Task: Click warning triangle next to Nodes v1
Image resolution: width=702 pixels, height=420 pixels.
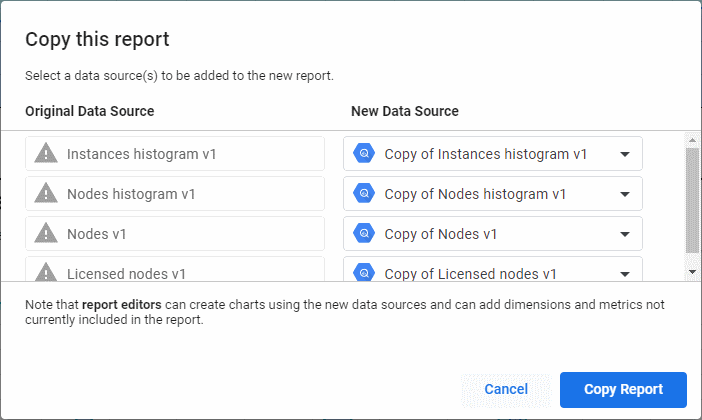Action: click(x=46, y=234)
